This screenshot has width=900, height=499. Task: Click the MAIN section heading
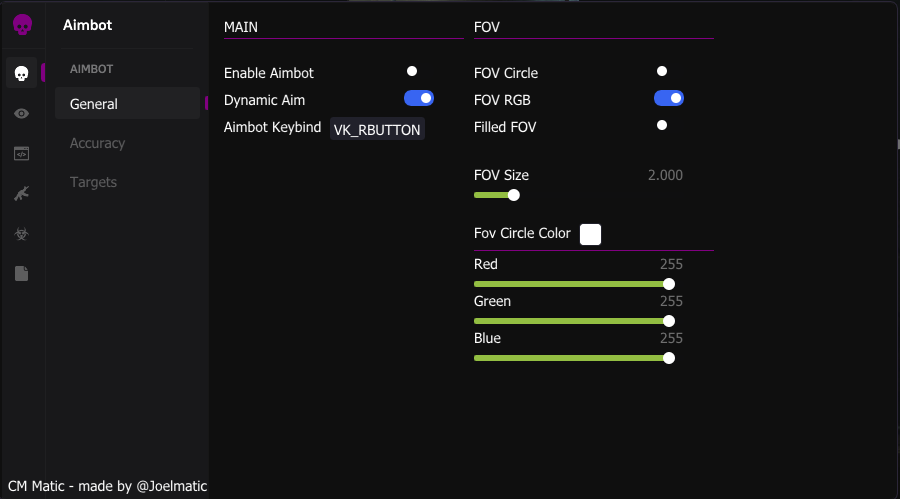click(240, 27)
